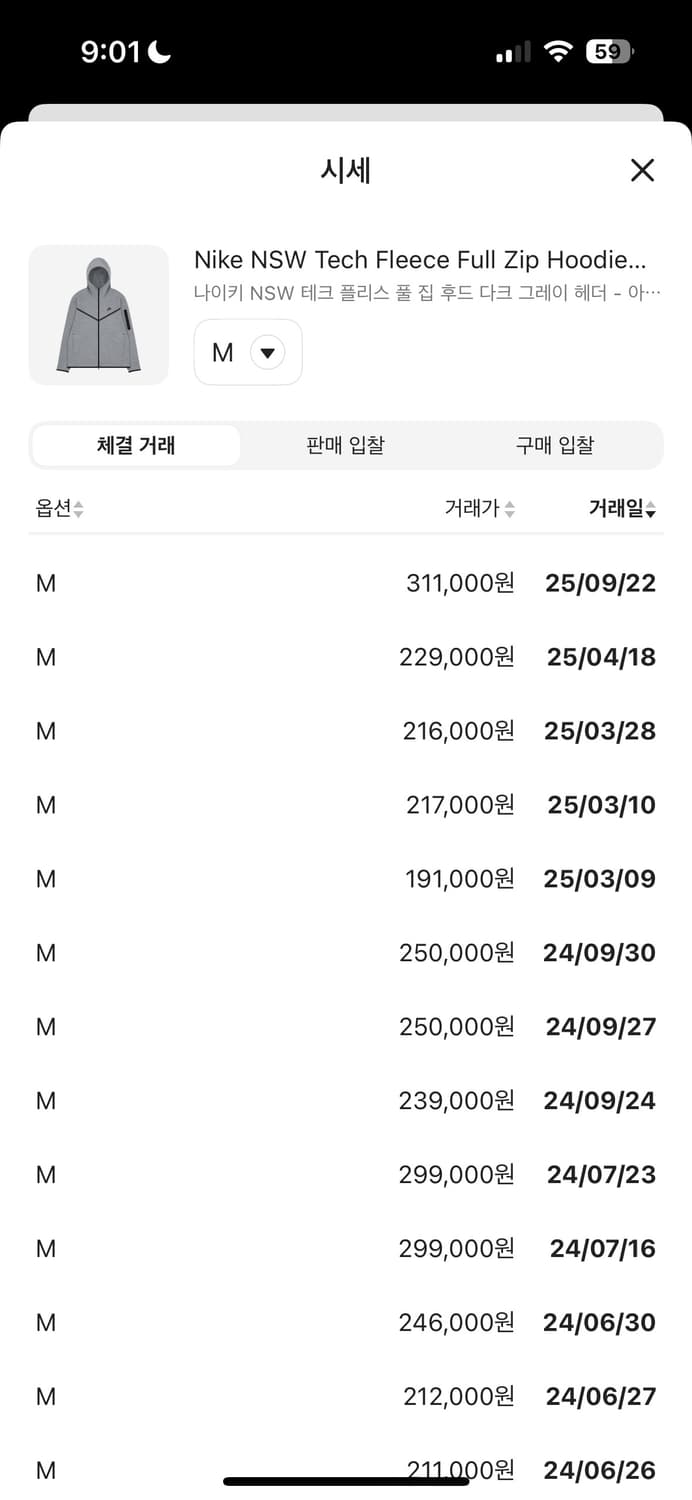This screenshot has width=692, height=1500.
Task: Tap the 239,000원 transaction price
Action: coord(457,1102)
